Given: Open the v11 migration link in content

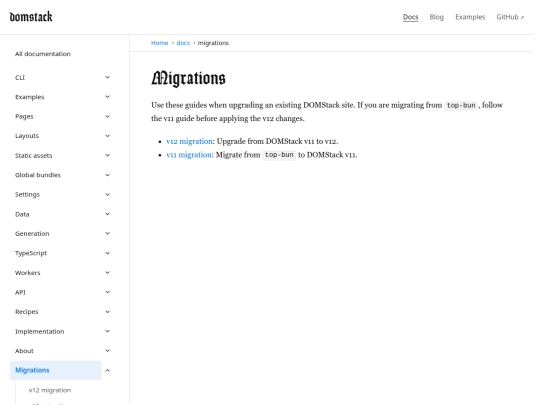Looking at the screenshot, I should [x=189, y=155].
